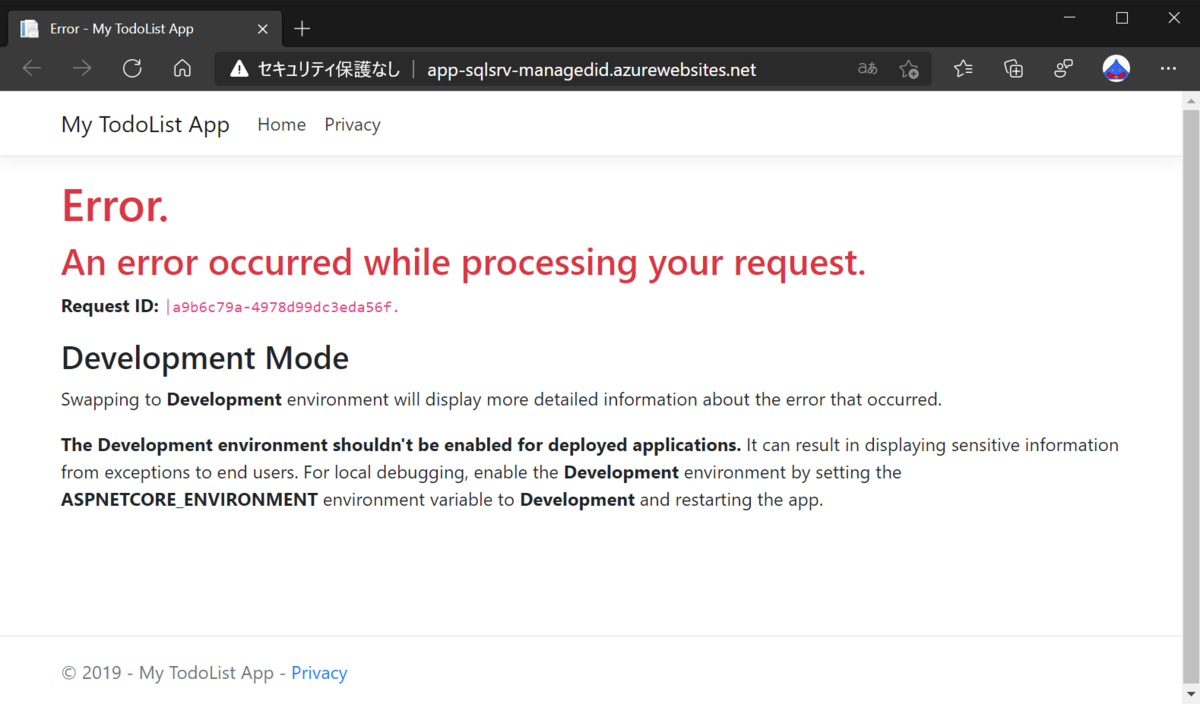1200x704 pixels.
Task: Open the Collections icon
Action: [1013, 69]
